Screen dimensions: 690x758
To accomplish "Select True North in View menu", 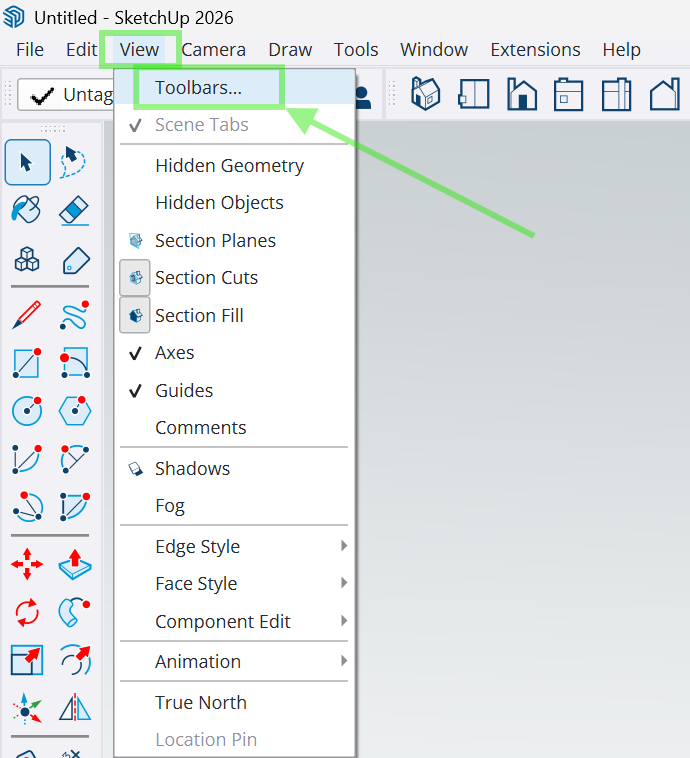I will (x=235, y=702).
